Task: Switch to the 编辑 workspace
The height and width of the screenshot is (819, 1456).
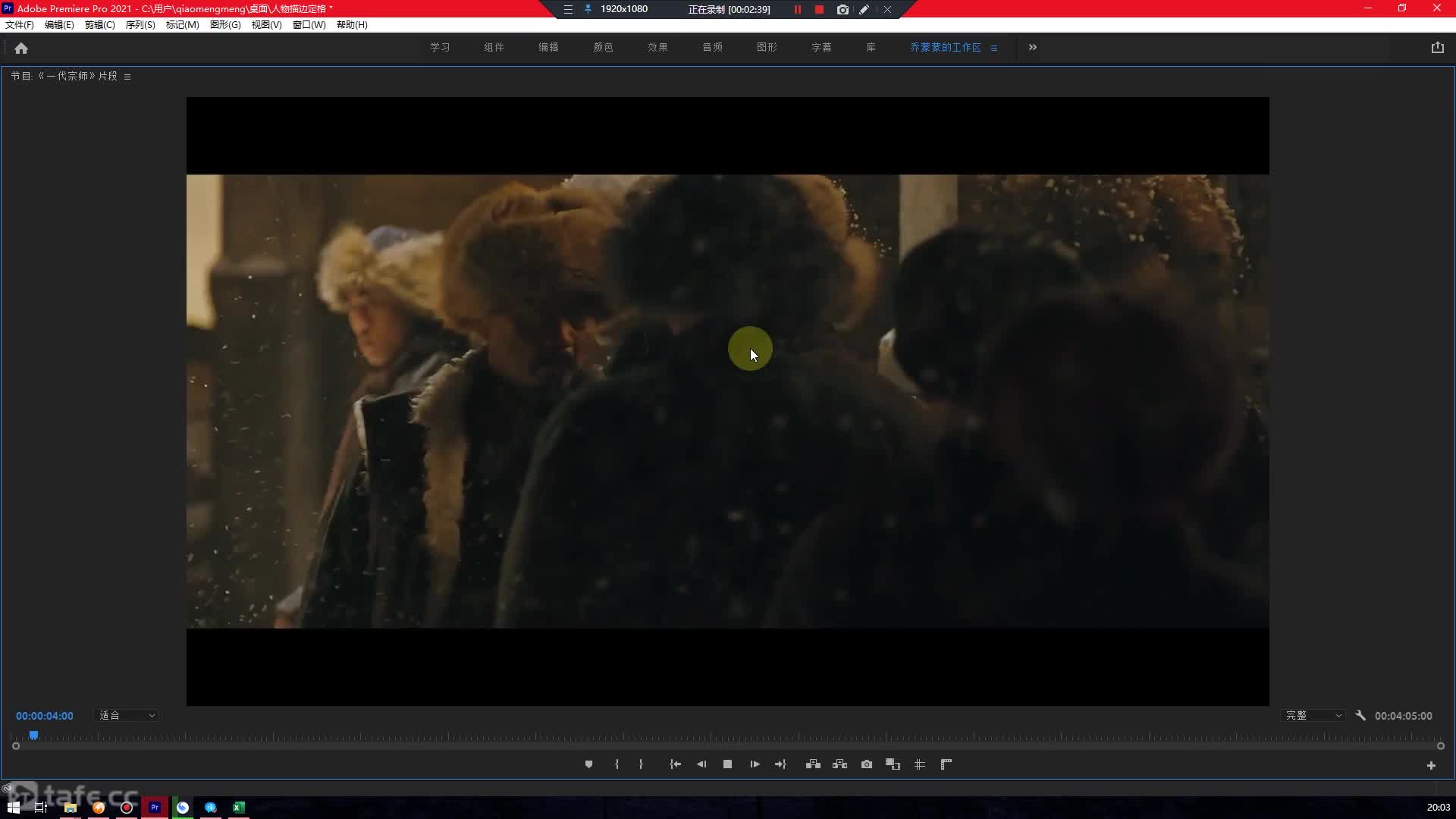Action: [x=549, y=47]
